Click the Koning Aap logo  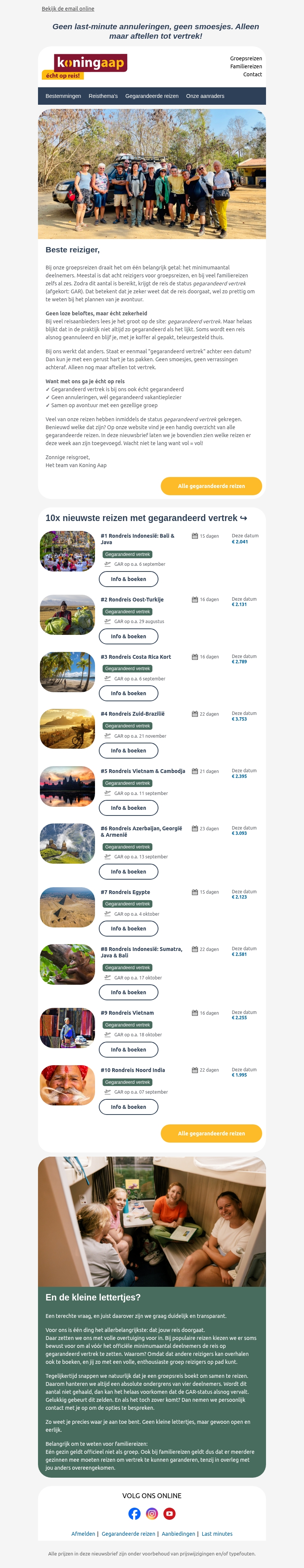pyautogui.click(x=86, y=66)
